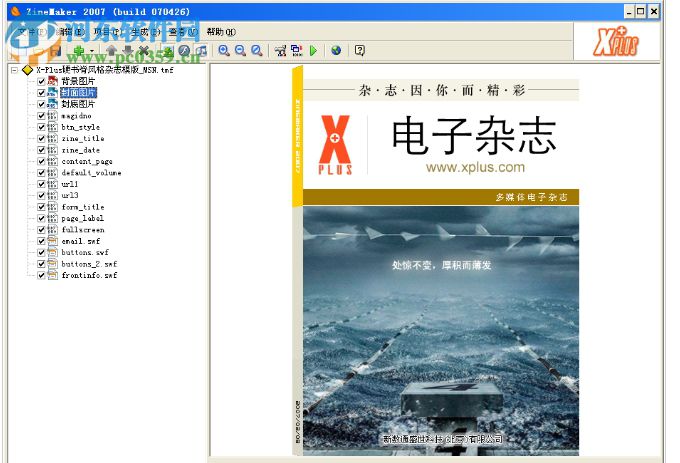The height and width of the screenshot is (463, 680).
Task: Select the url3 tree item
Action: pyautogui.click(x=70, y=196)
